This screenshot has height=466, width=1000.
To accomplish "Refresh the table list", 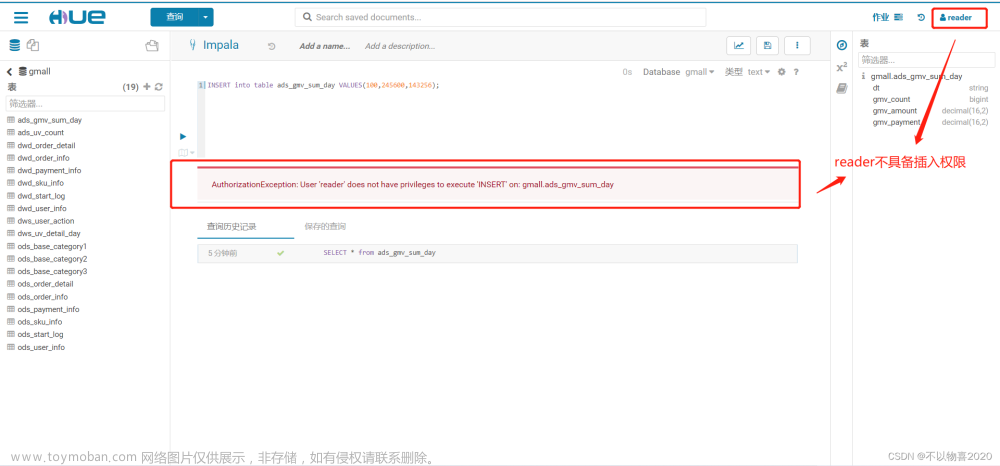I will 159,87.
